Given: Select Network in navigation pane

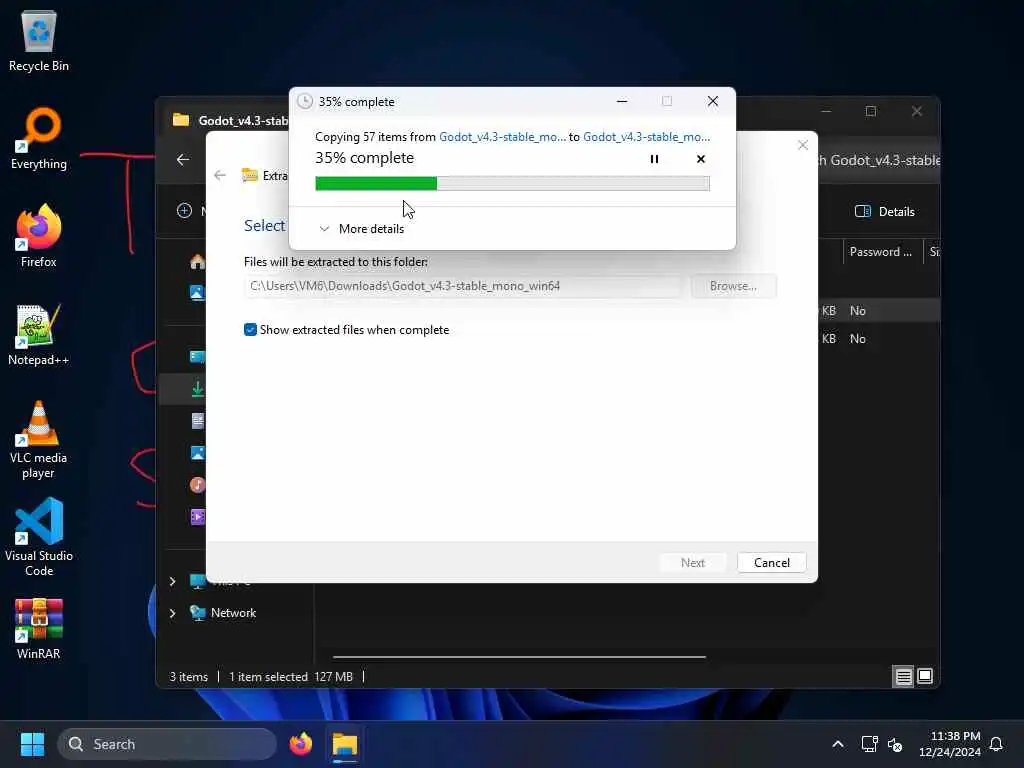Looking at the screenshot, I should pyautogui.click(x=233, y=613).
